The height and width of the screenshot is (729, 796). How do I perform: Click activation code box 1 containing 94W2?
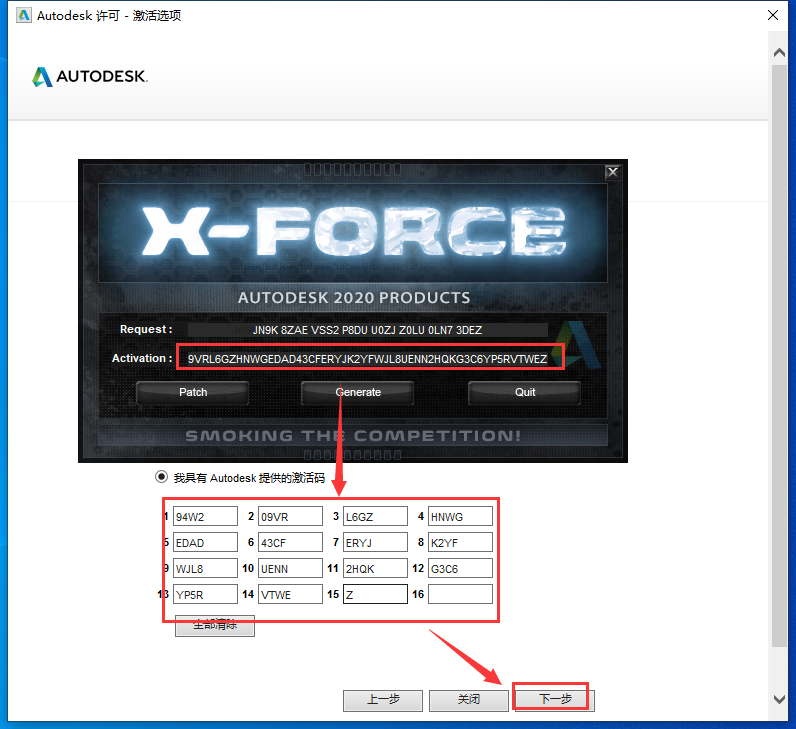204,516
